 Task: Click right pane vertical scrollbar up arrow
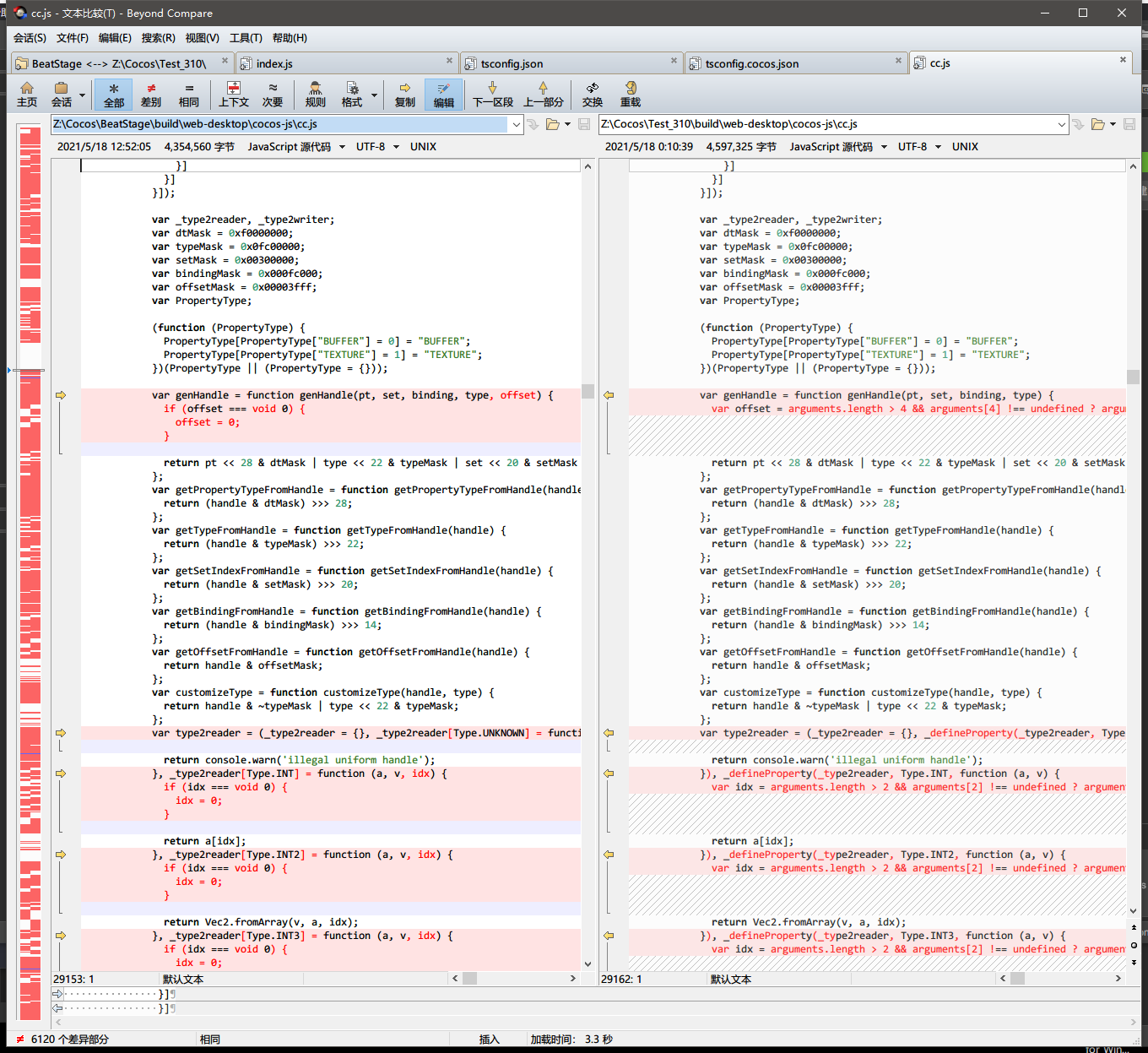(x=1133, y=166)
